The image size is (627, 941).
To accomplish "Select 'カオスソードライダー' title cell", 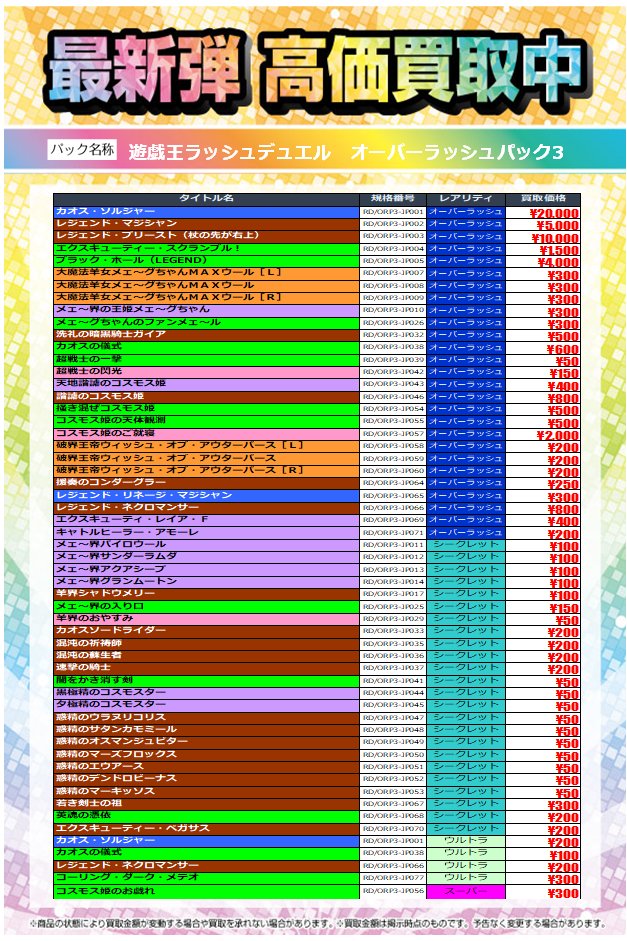I will point(206,631).
